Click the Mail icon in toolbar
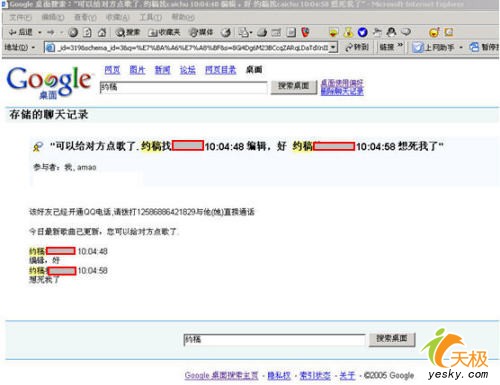This screenshot has width=500, height=385. (x=244, y=32)
